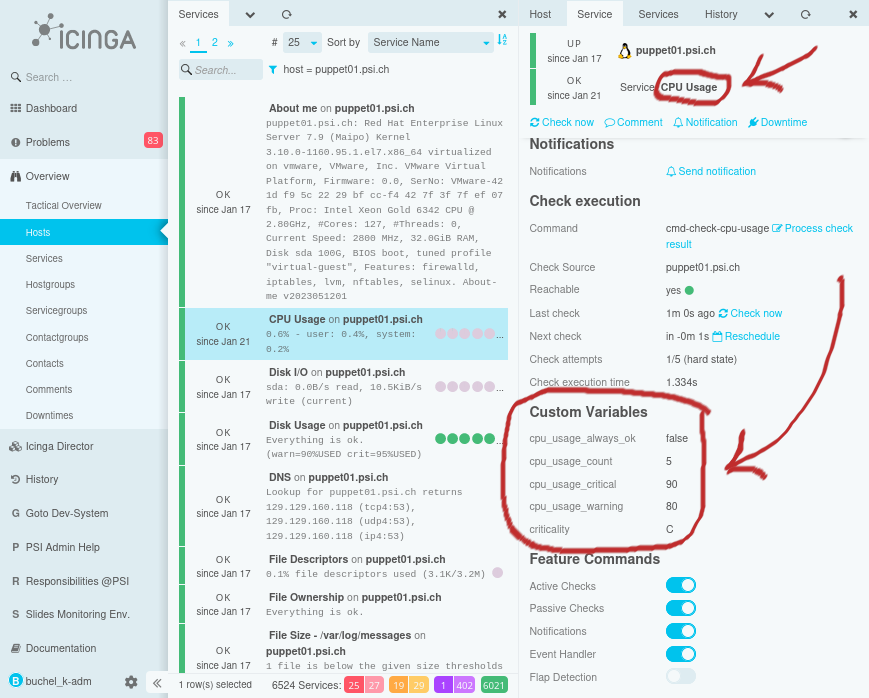Click the Icinga logo

pos(84,32)
